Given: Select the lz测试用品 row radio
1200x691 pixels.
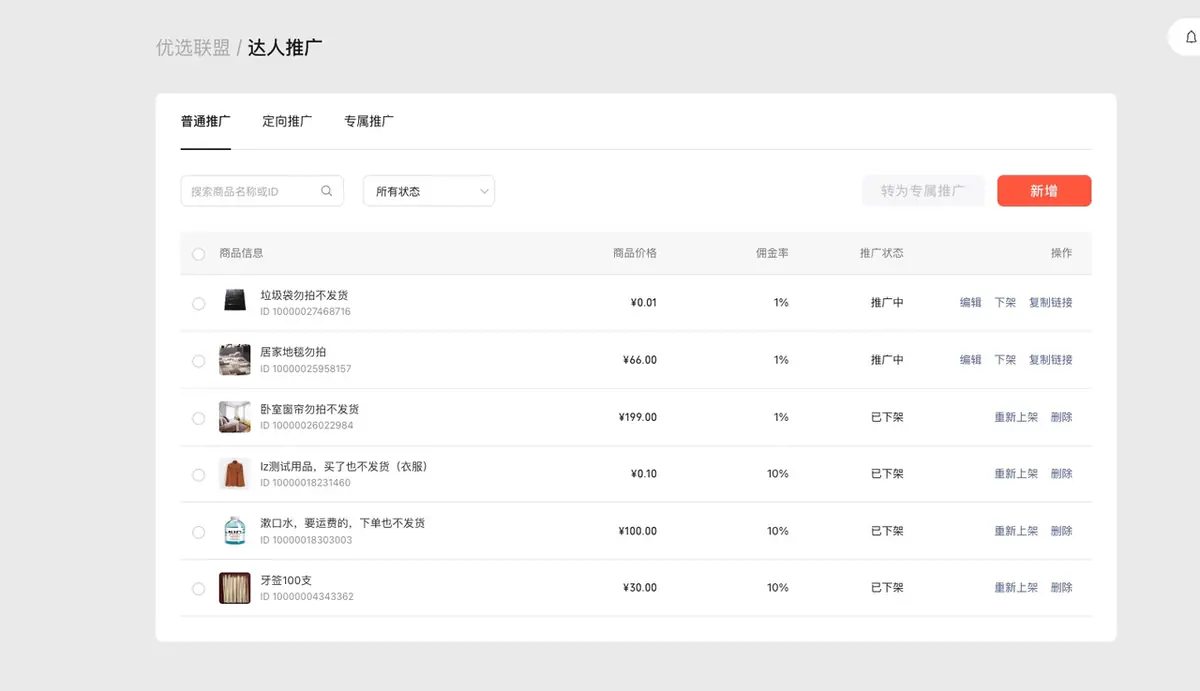Looking at the screenshot, I should point(198,475).
